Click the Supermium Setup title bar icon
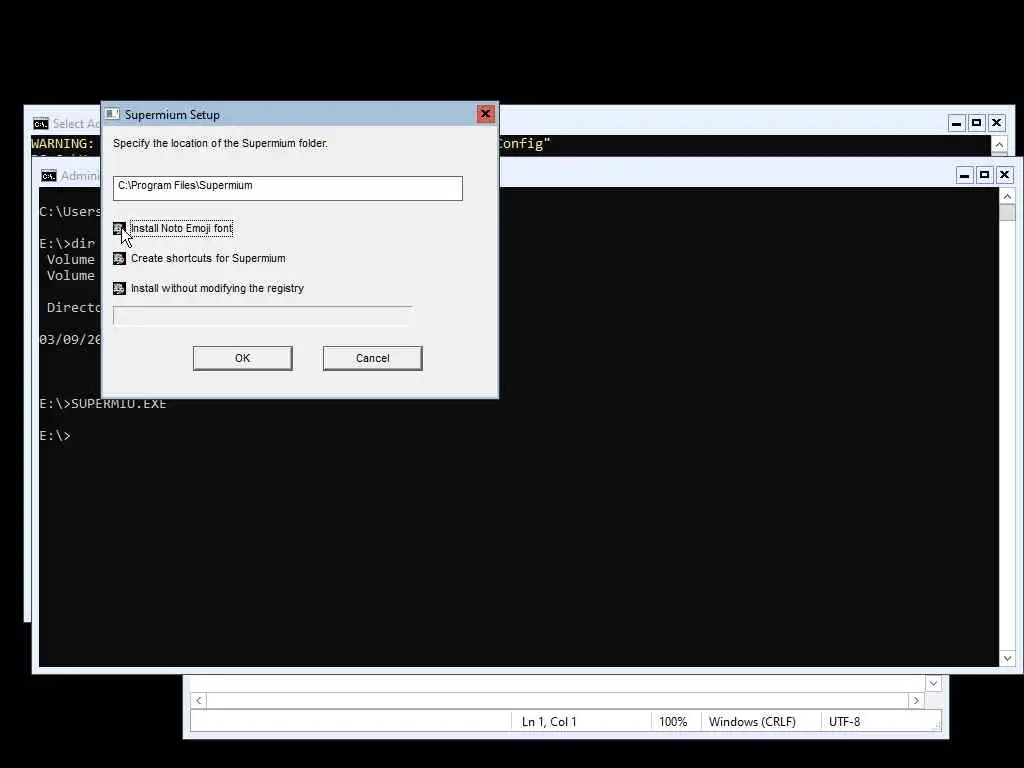 pos(112,114)
